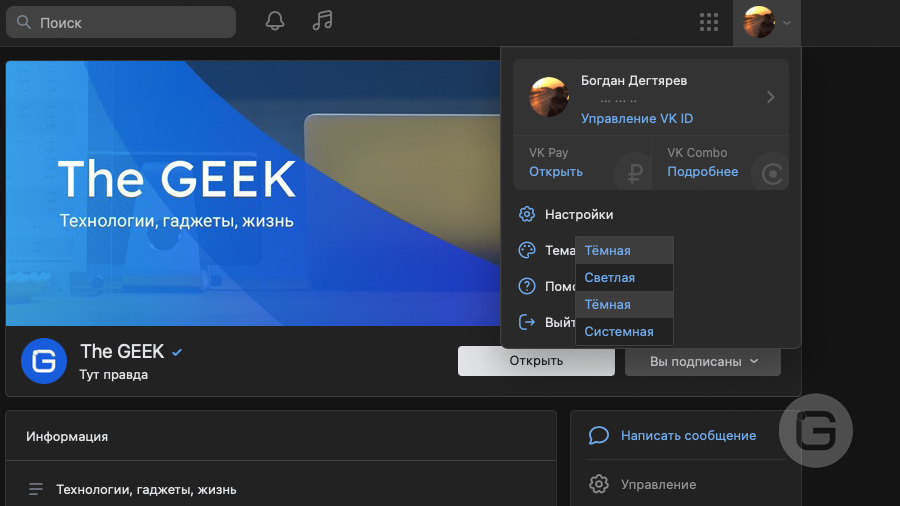900x506 pixels.
Task: Click the Открыть button under banner
Action: [x=536, y=361]
